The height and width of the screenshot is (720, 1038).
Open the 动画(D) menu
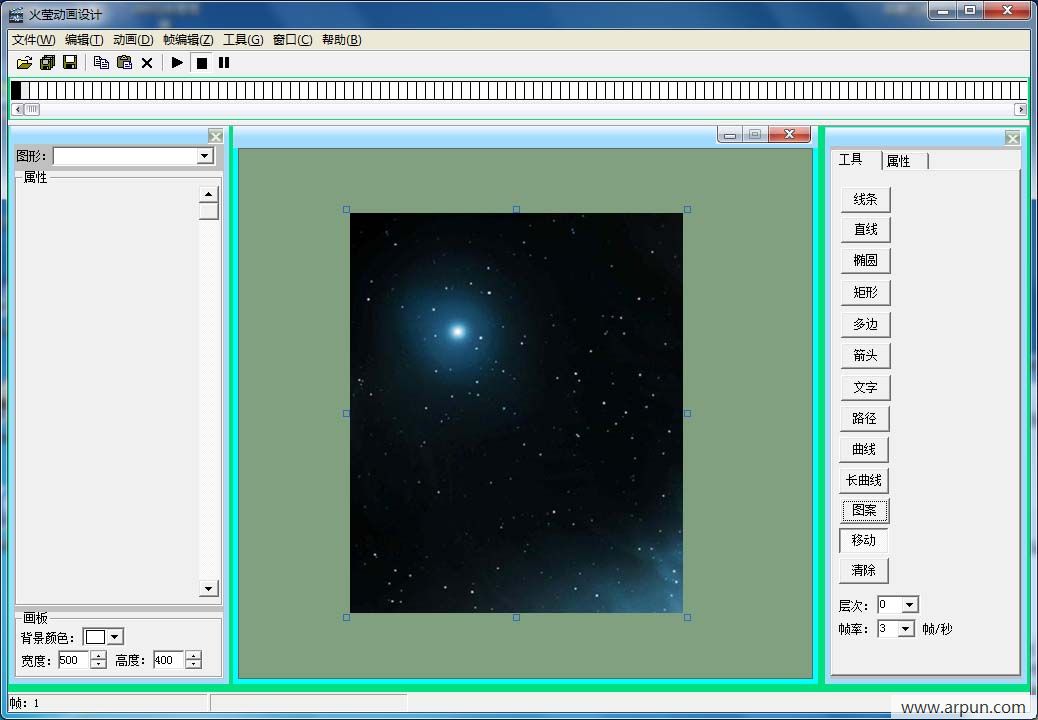tap(133, 40)
